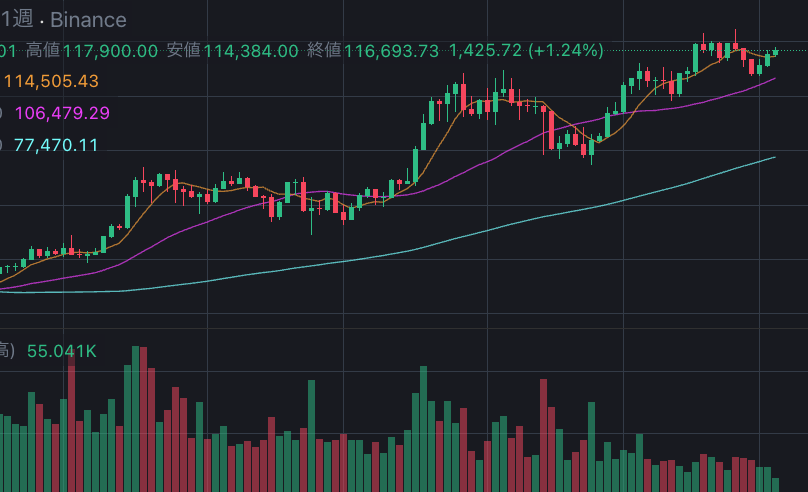Click the rightmost volume bar
808x492 pixels.
[x=775, y=482]
